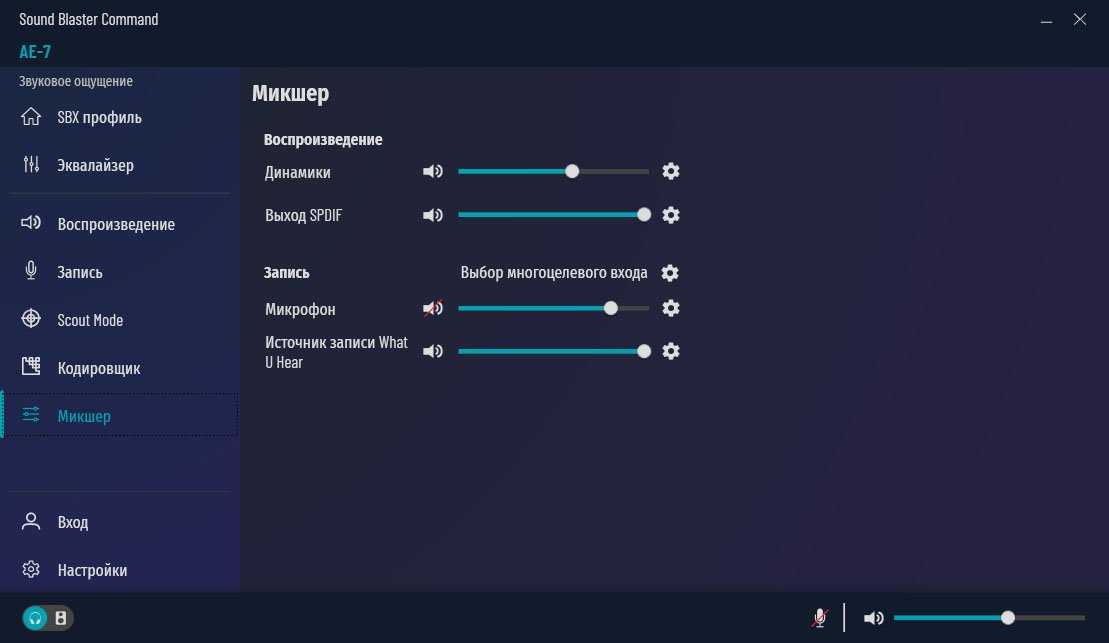Select Scout Mode in the sidebar
Viewport: 1109px width, 643px height.
[x=90, y=320]
